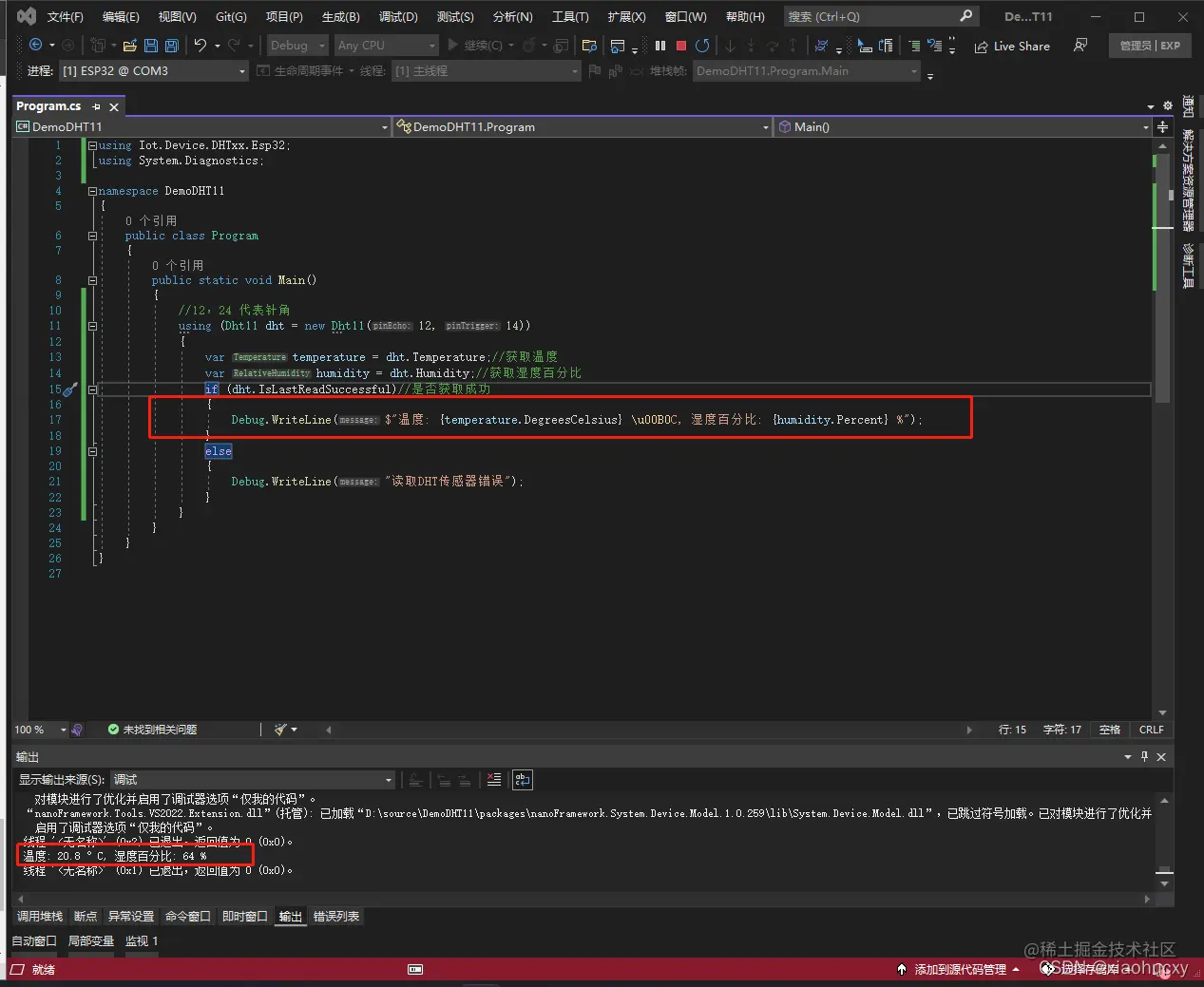Click the output panel horizontal scrollbar
This screenshot has width=1204, height=987.
582,899
